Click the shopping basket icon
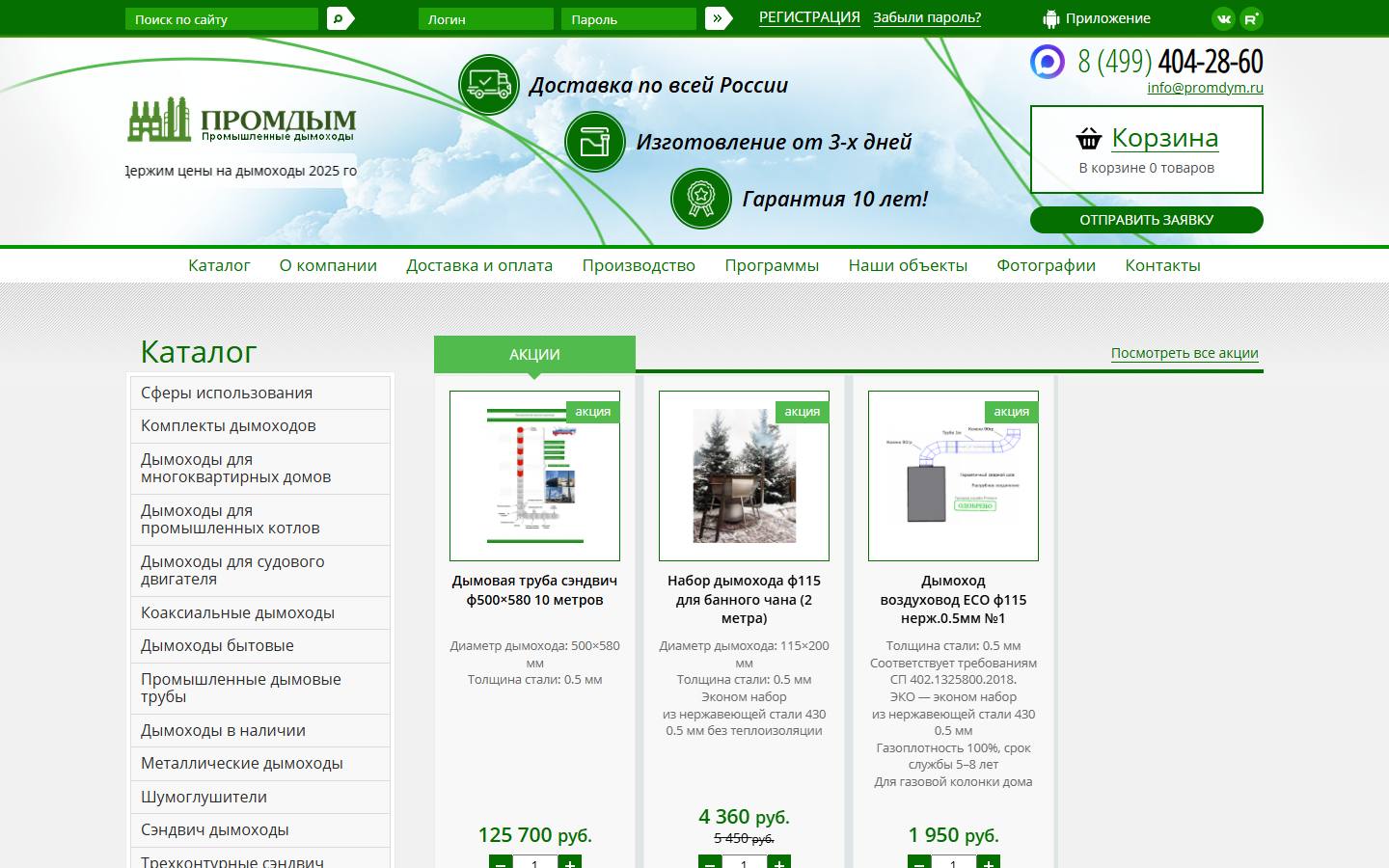1389x868 pixels. tap(1089, 139)
